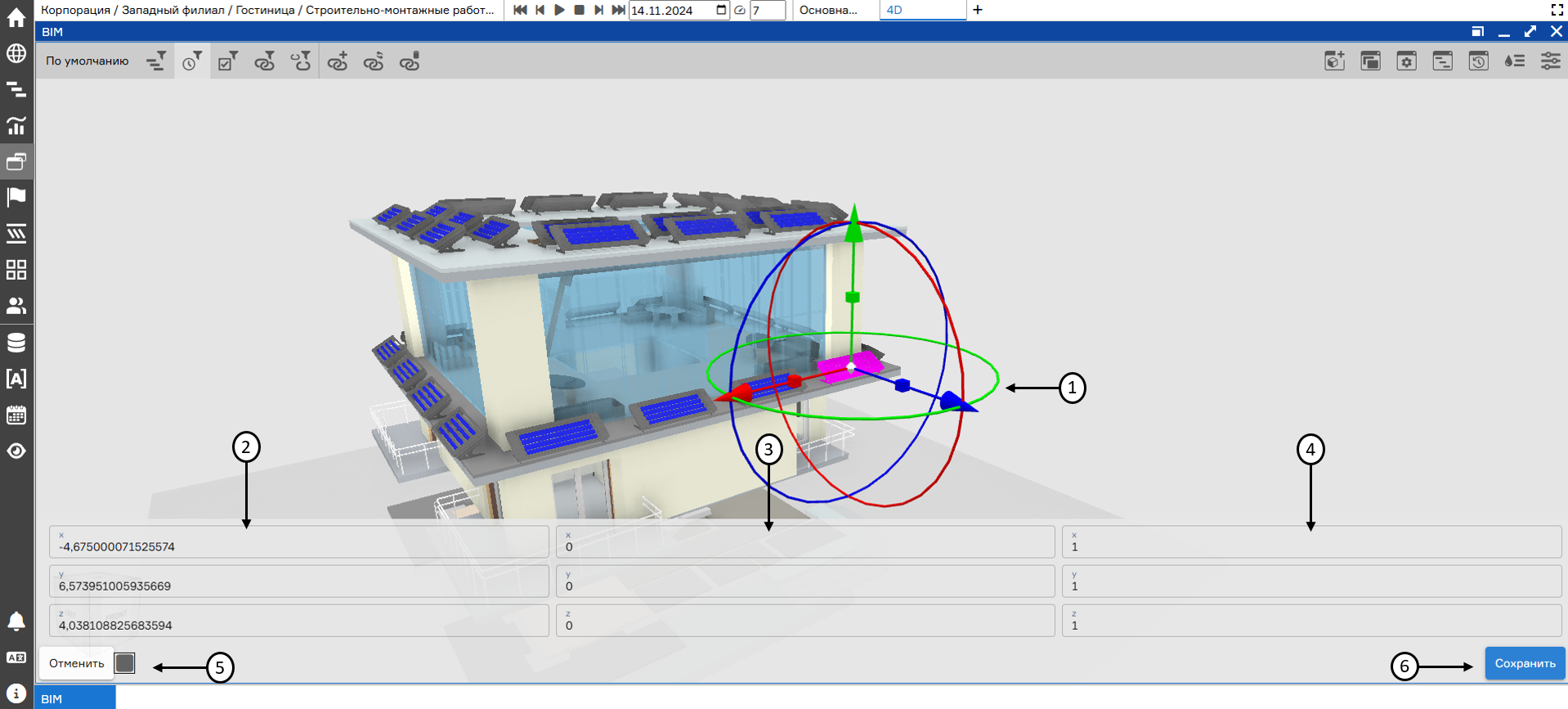1568x709 pixels.
Task: Open the window settings gear icon
Action: point(1407,61)
